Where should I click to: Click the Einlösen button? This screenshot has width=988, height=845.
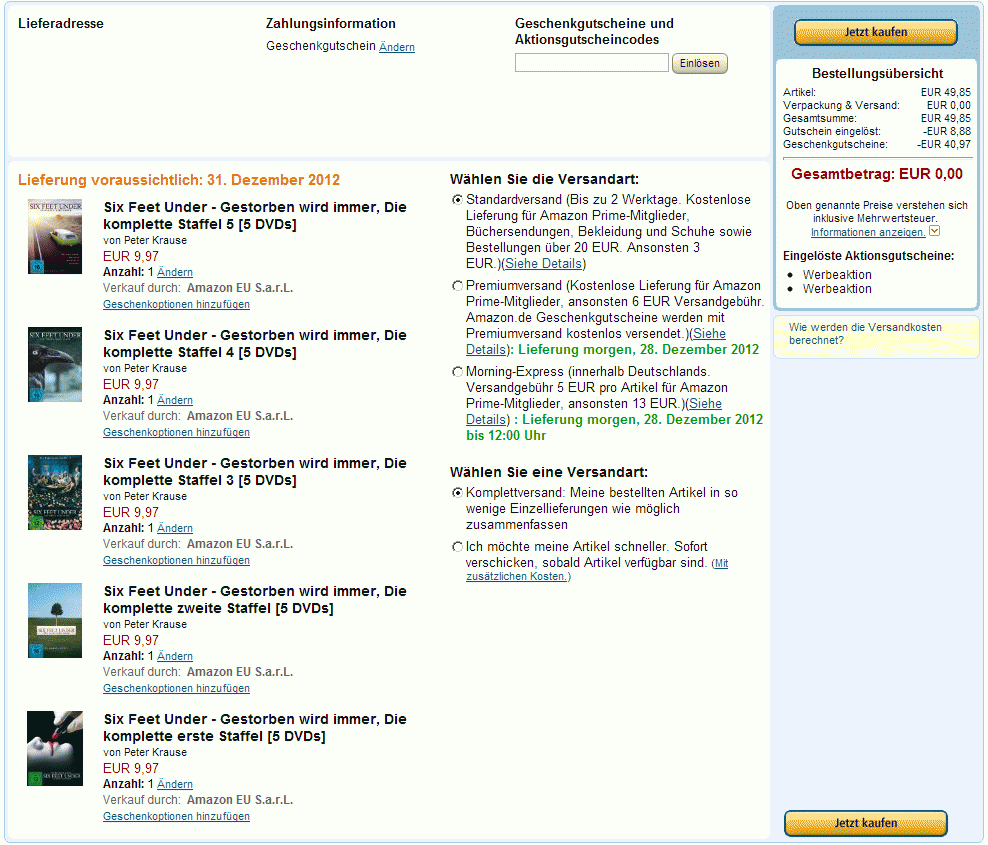pyautogui.click(x=699, y=63)
